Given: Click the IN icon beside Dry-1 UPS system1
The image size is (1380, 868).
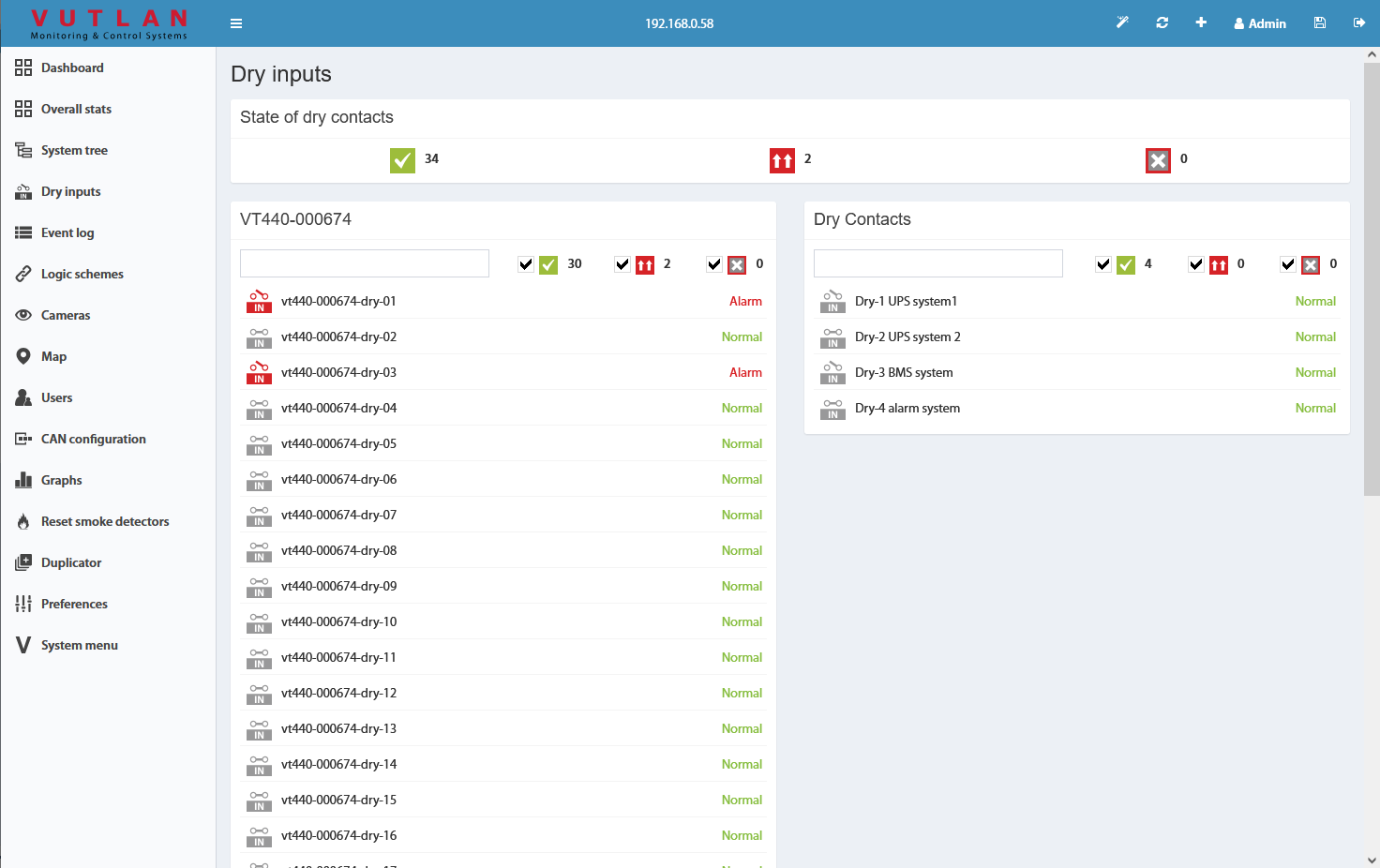Looking at the screenshot, I should (832, 301).
